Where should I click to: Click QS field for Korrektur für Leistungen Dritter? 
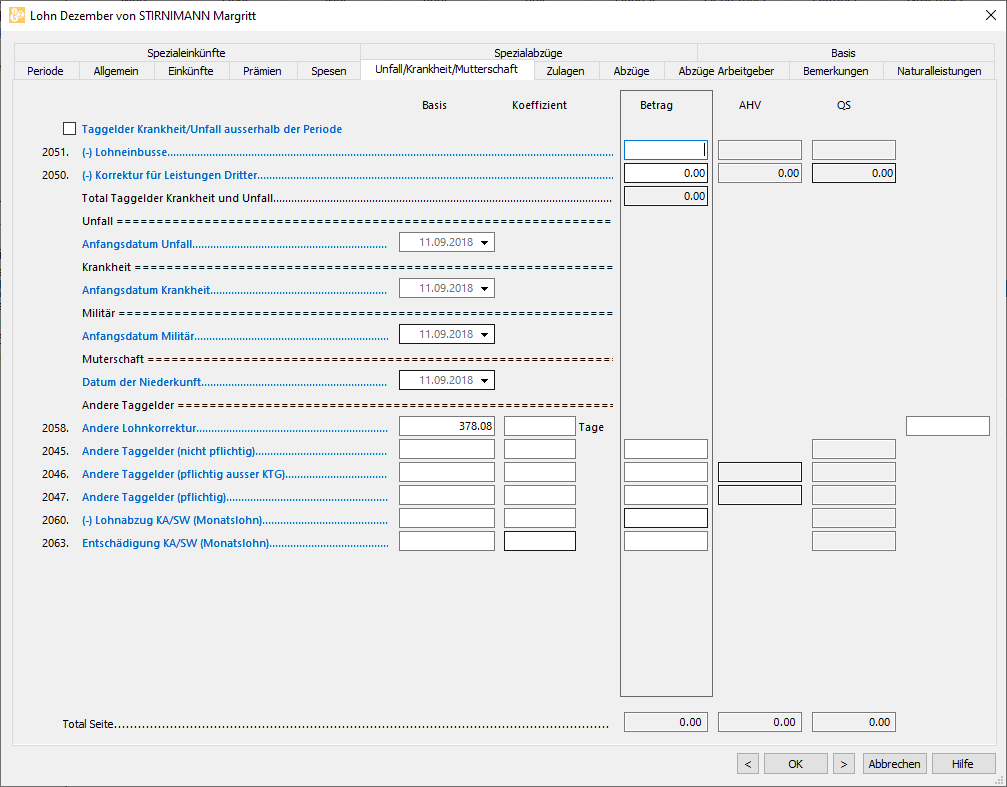(854, 173)
